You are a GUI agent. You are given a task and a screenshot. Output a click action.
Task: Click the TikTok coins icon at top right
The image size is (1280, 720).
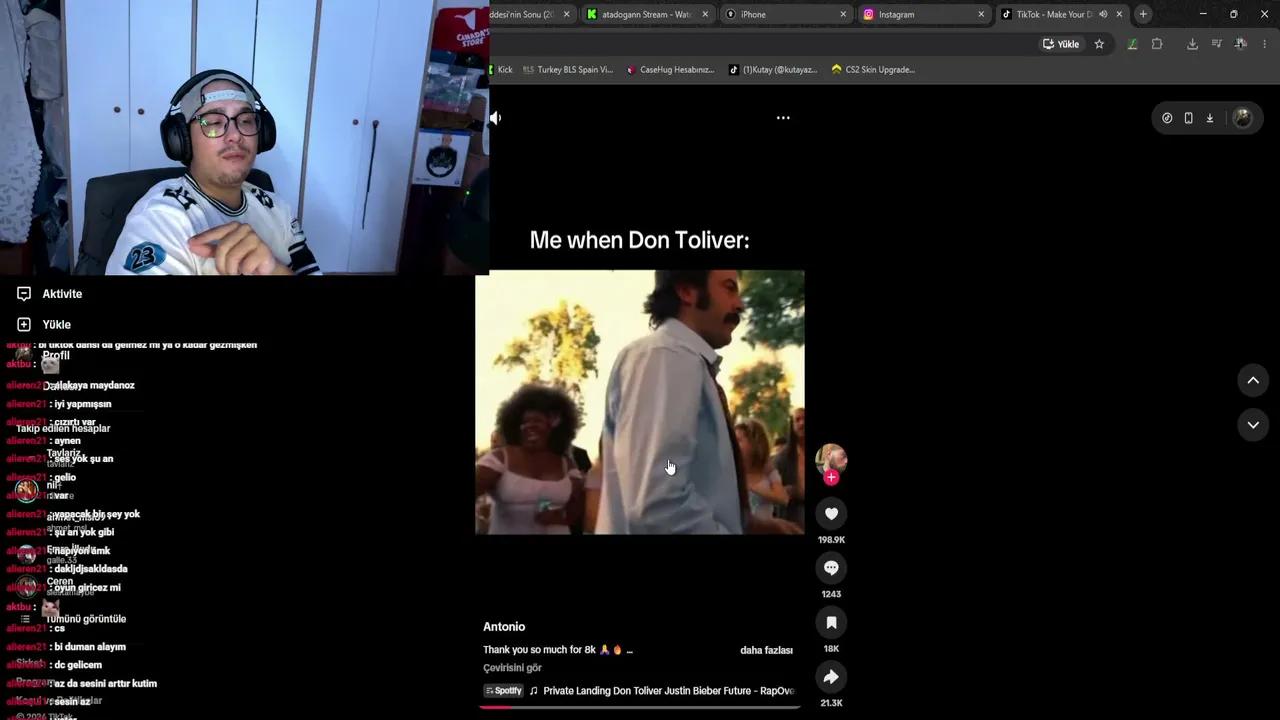pyautogui.click(x=1167, y=118)
